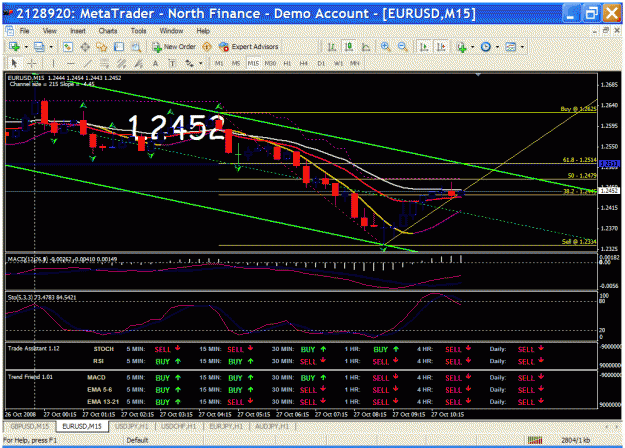The image size is (625, 448).
Task: Select the Text 'A' drawing tool
Action: (155, 63)
